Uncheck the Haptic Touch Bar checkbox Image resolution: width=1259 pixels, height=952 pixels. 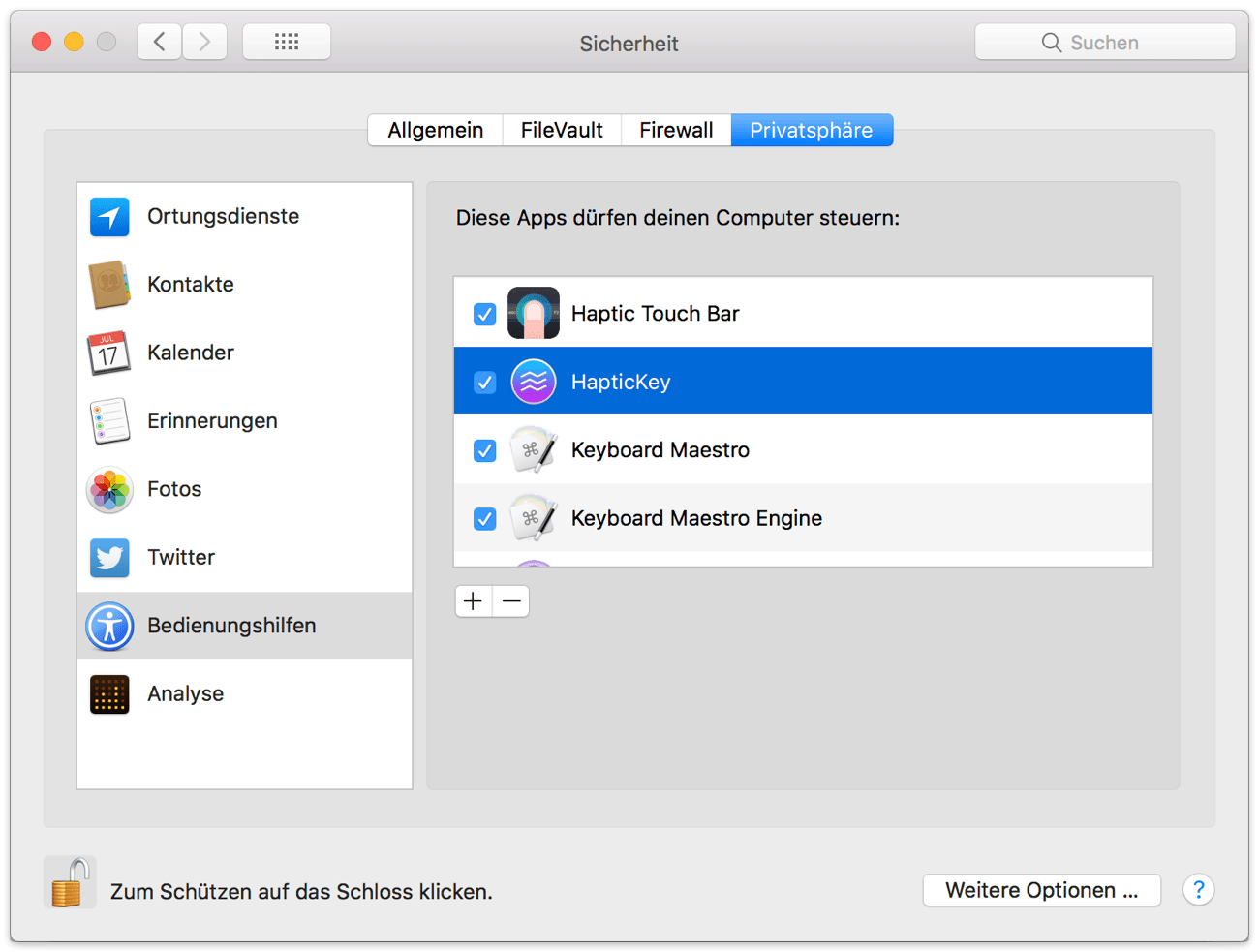pyautogui.click(x=485, y=314)
